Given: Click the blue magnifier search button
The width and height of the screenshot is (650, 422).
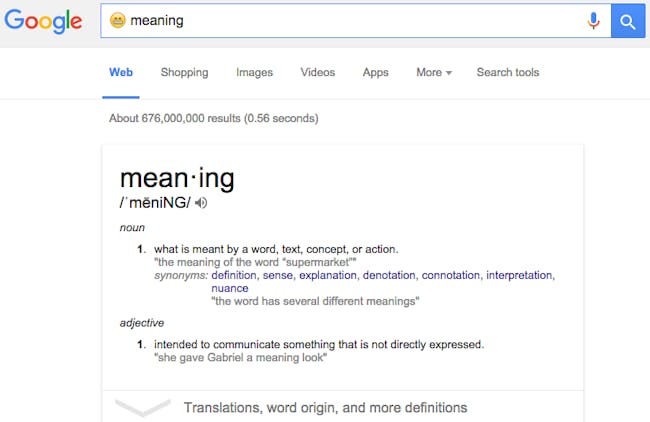Looking at the screenshot, I should pos(628,21).
